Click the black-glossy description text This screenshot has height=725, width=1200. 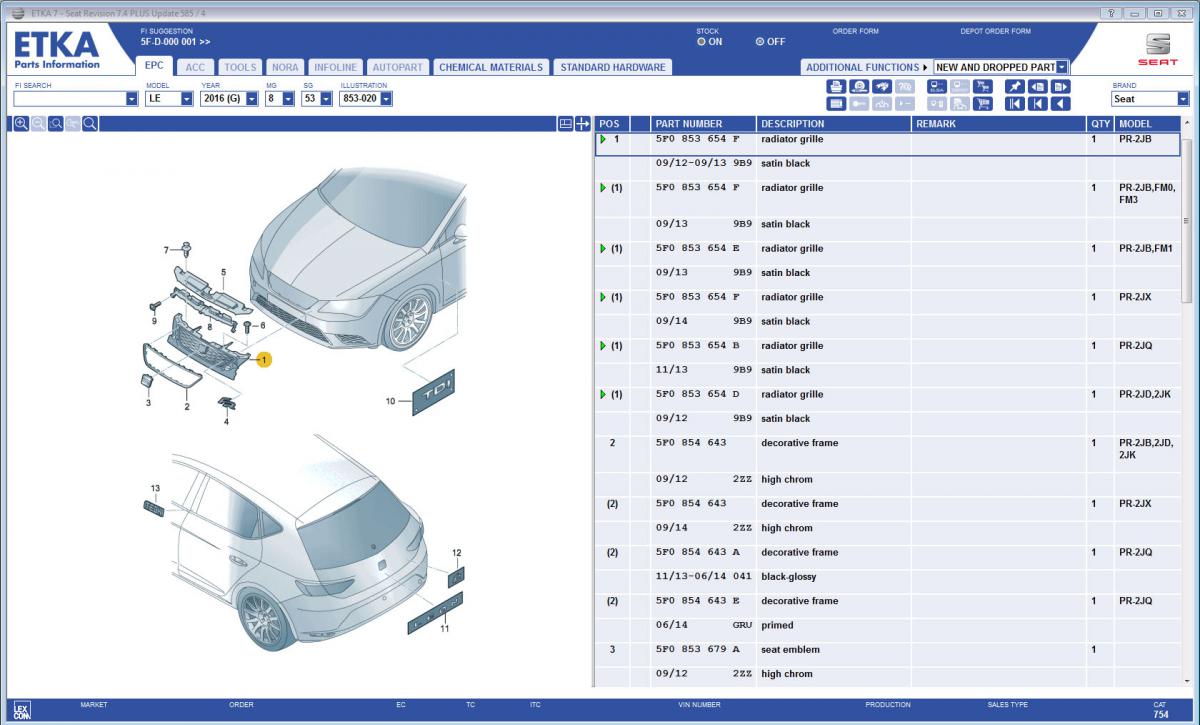coord(789,577)
